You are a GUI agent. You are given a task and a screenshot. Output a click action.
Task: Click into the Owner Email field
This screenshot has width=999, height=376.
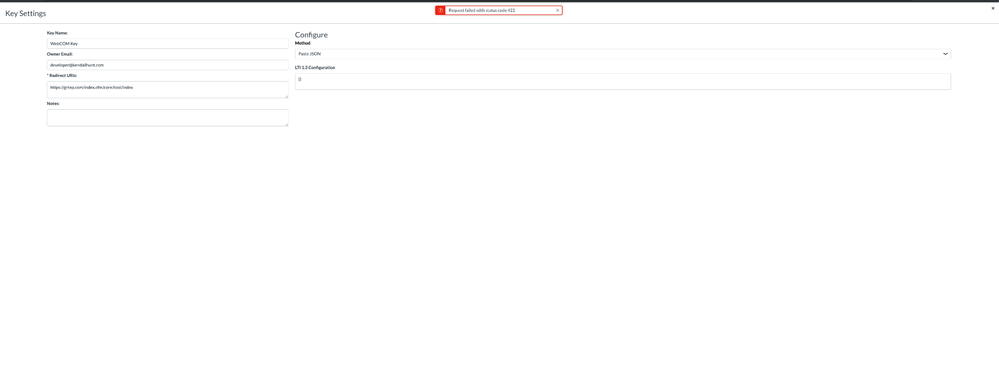[168, 65]
